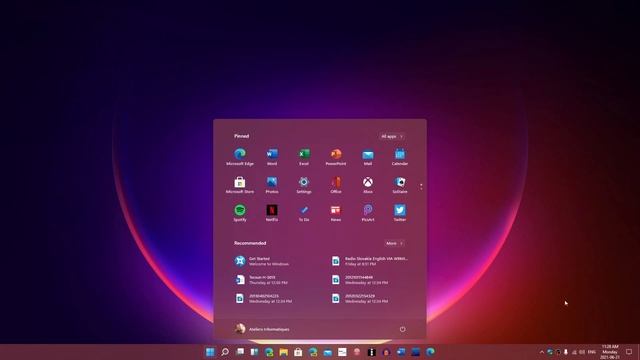Screen dimensions: 640x360
Task: Launch PicsArt from pinned apps
Action: tap(368, 213)
